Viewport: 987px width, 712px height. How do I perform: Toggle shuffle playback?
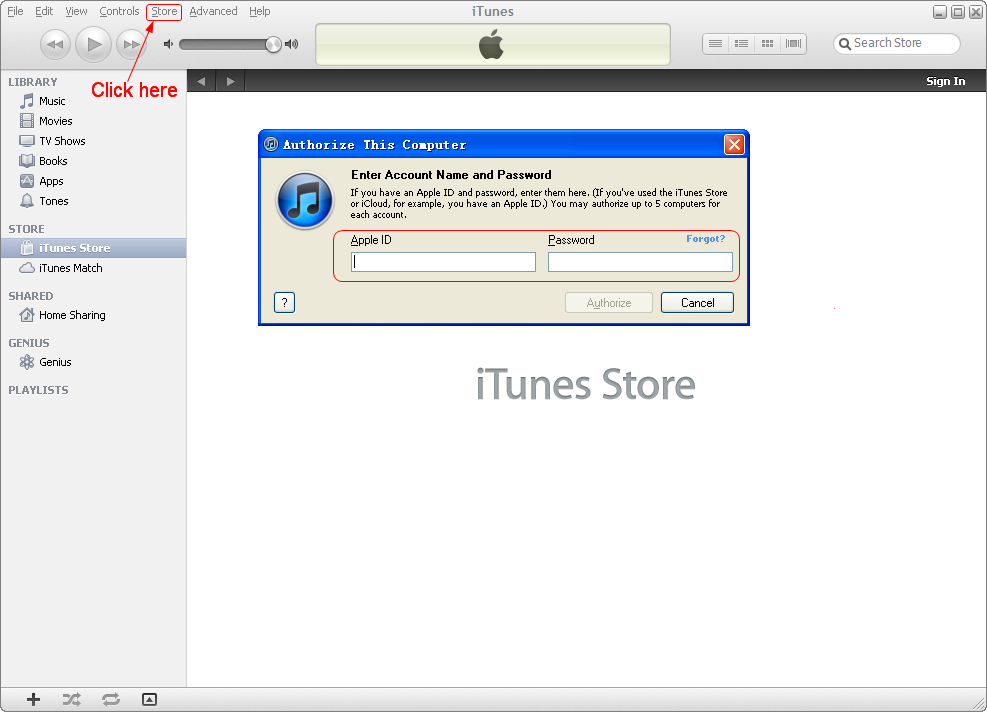[x=72, y=699]
